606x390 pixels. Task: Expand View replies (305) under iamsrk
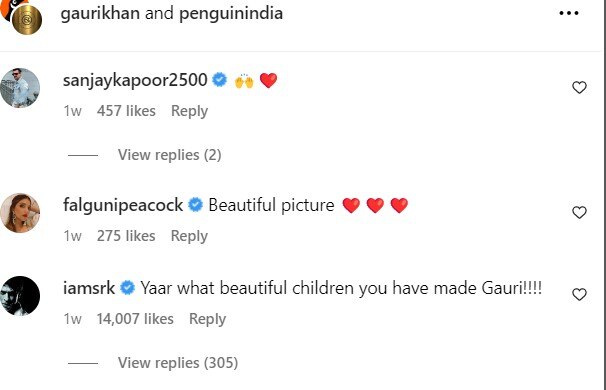(x=178, y=363)
